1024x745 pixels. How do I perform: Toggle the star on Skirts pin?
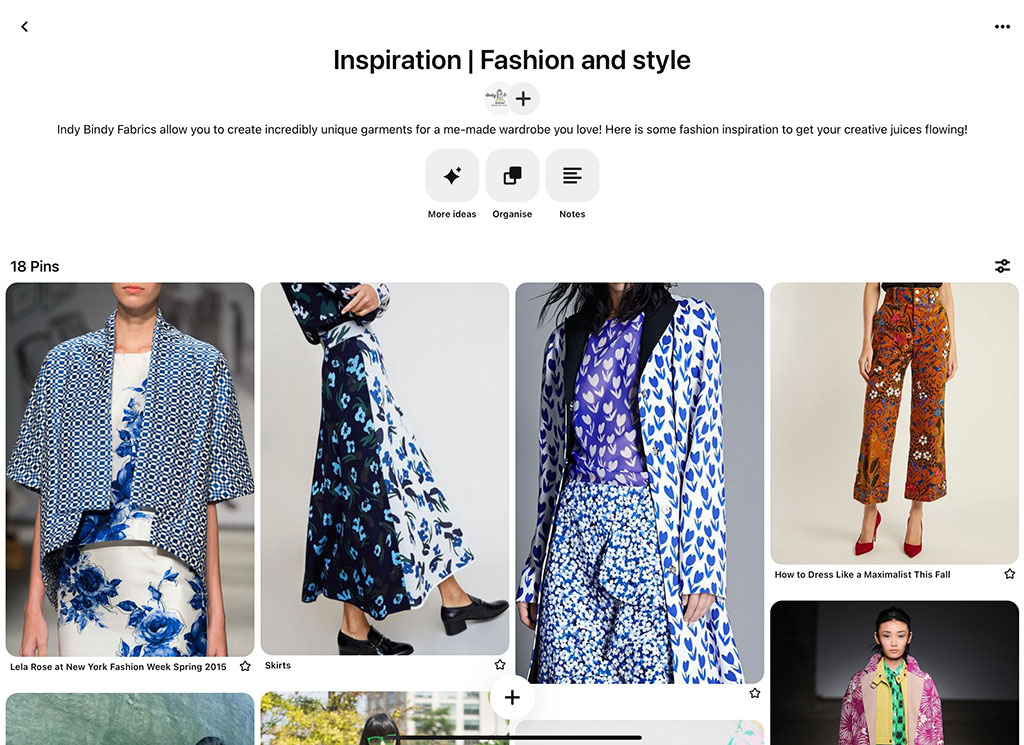[500, 665]
